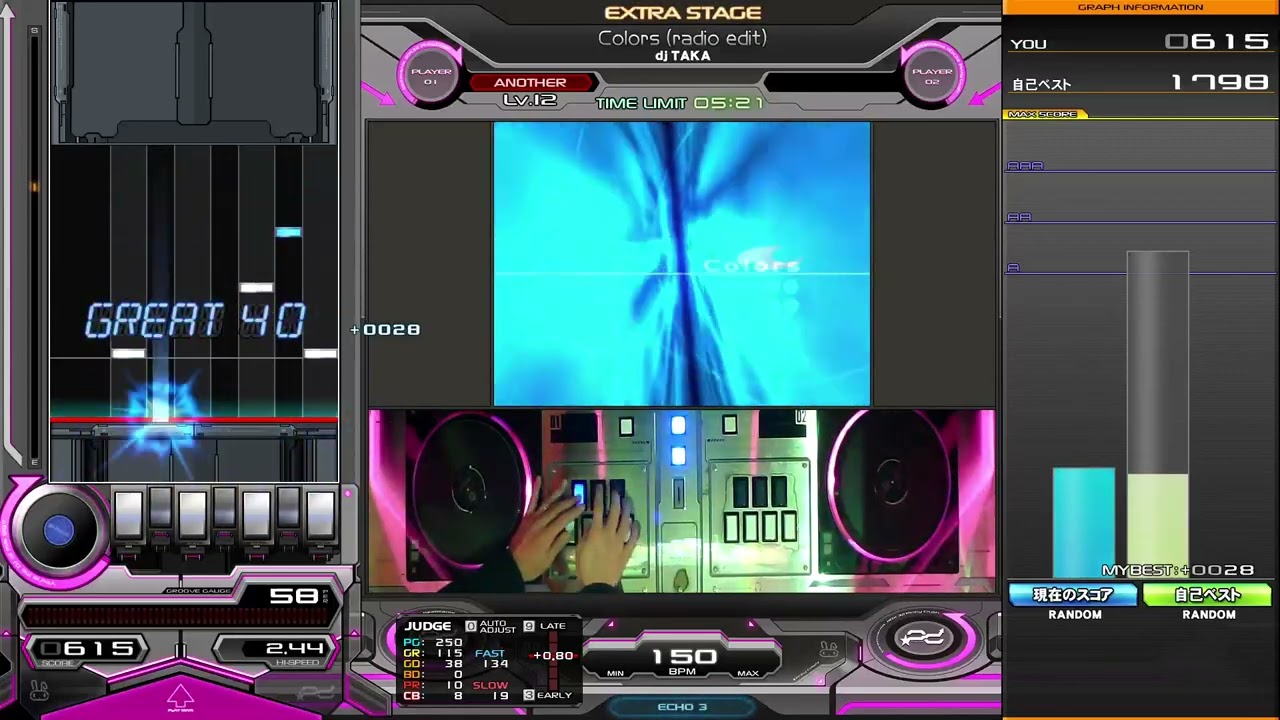The width and height of the screenshot is (1280, 720).
Task: Click the Colors background animation video
Action: point(682,264)
